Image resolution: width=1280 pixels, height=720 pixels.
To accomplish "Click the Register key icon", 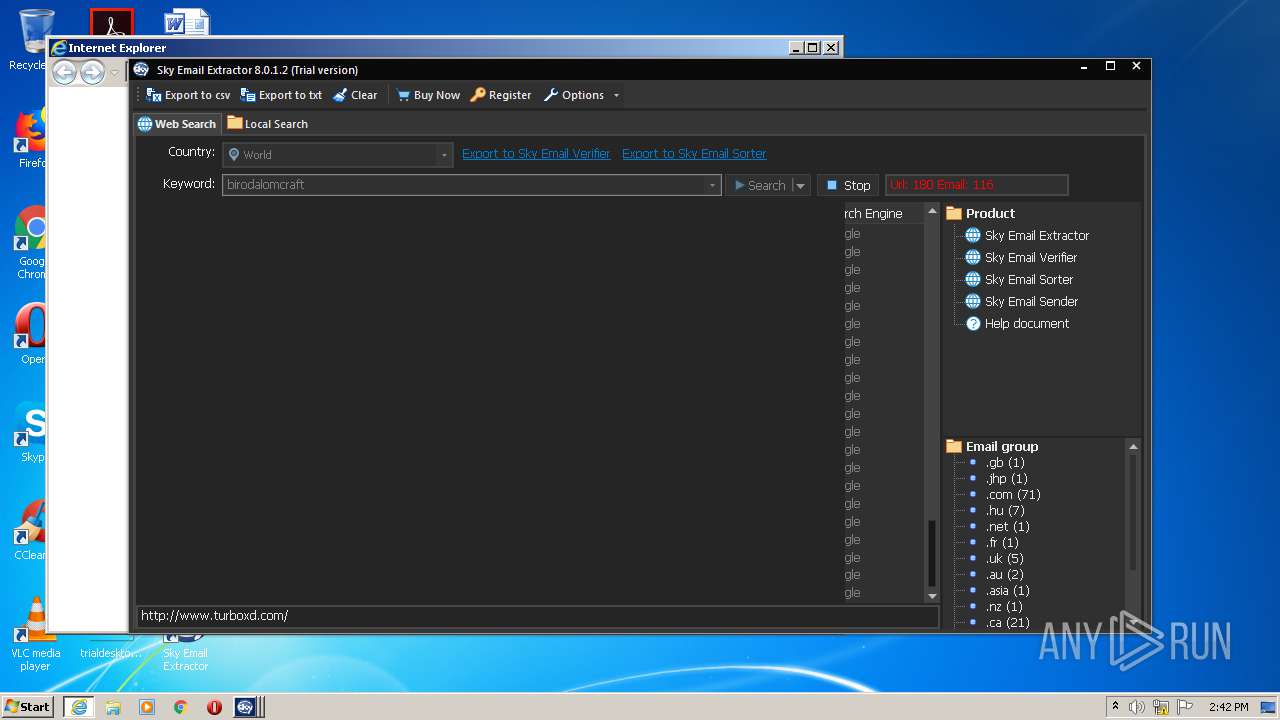I will pos(478,95).
